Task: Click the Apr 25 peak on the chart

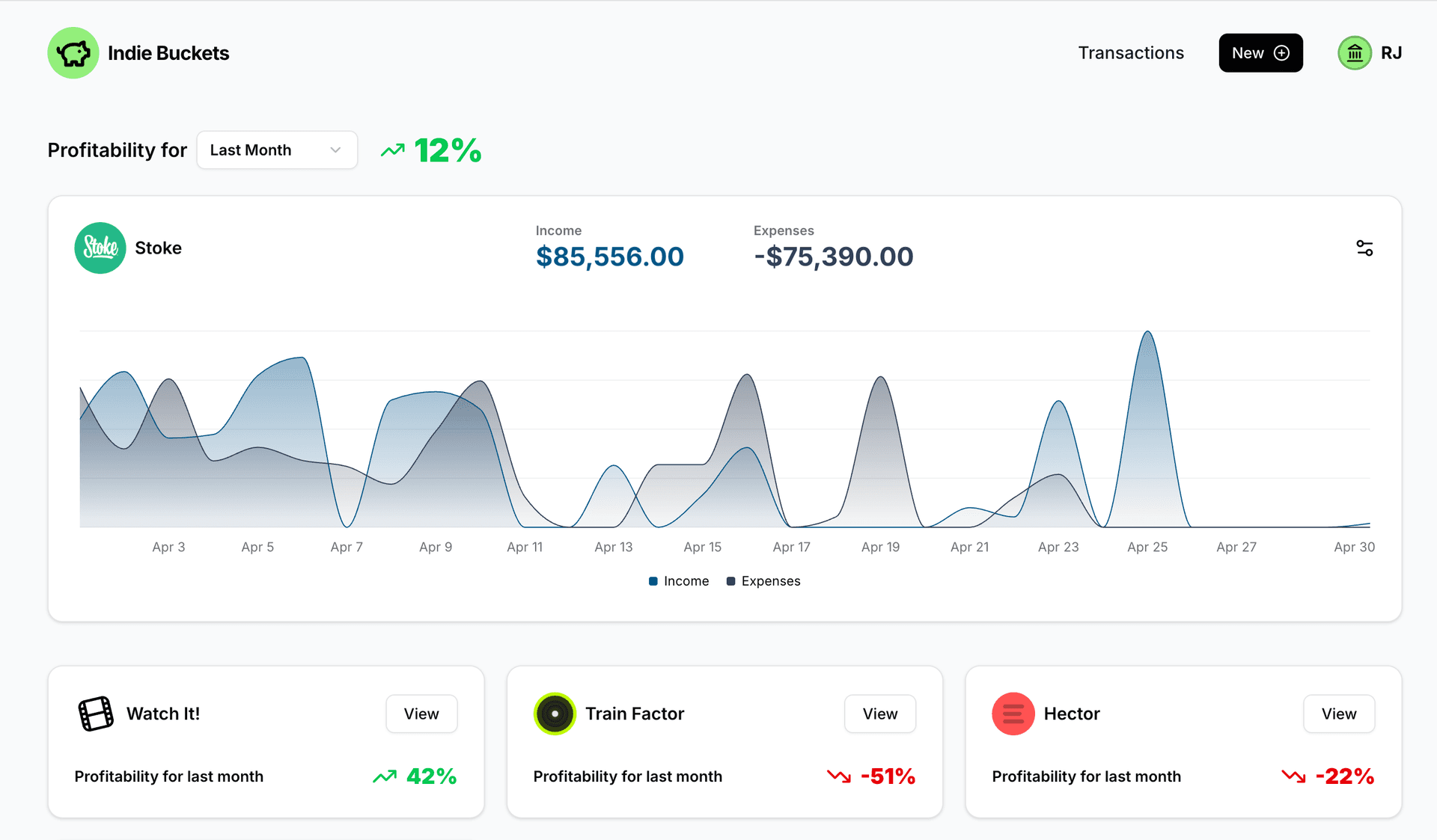Action: click(1147, 333)
